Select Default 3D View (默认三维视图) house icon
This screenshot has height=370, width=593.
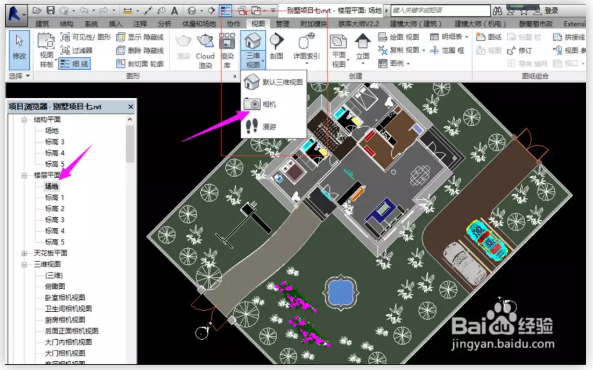(273, 82)
